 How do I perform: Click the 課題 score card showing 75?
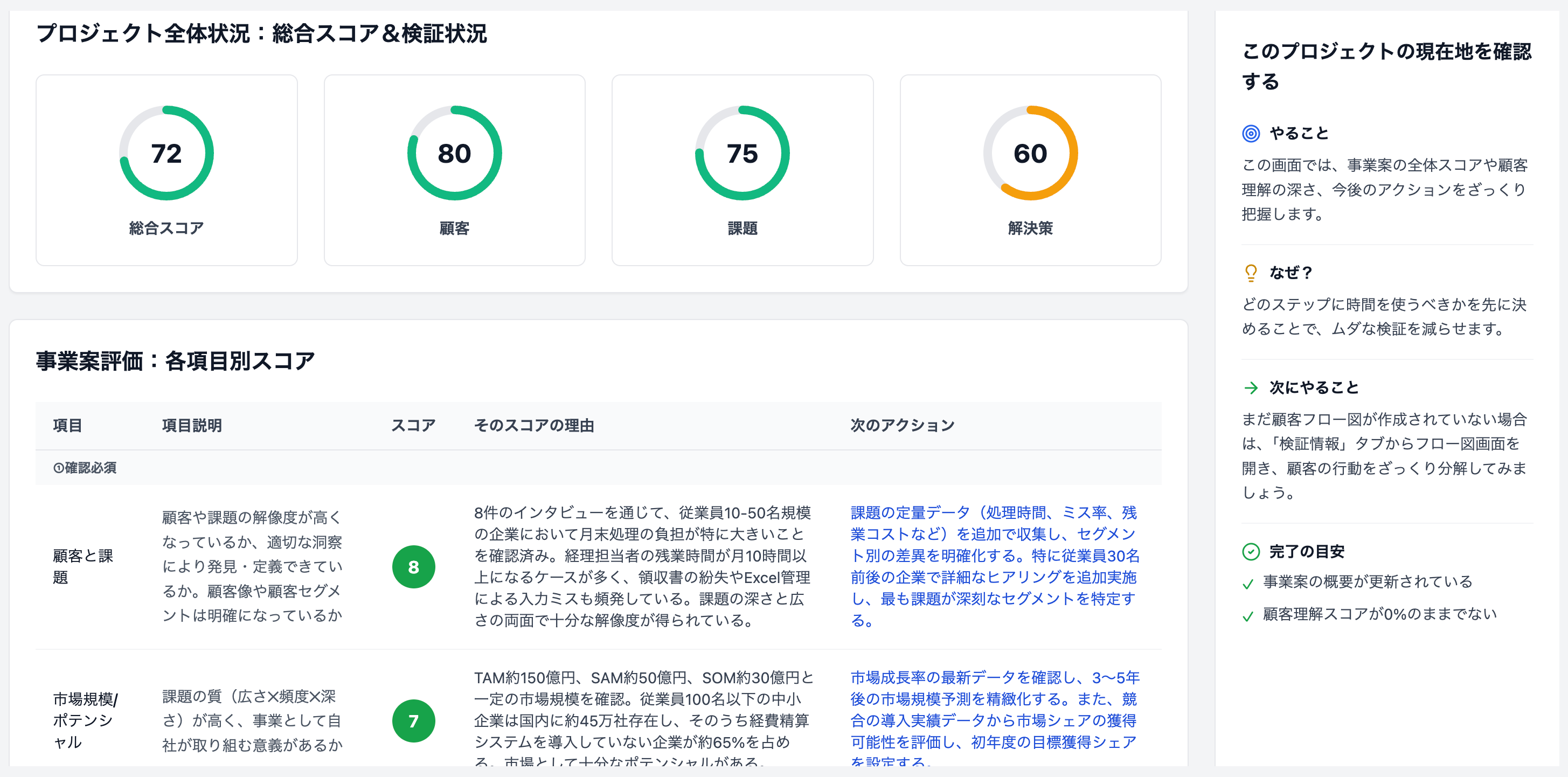tap(742, 170)
